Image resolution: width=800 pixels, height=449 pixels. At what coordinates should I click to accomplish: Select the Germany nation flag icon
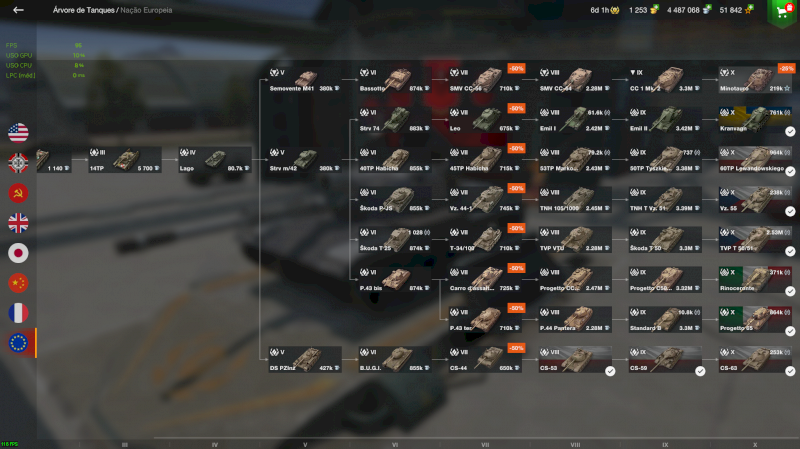18,163
